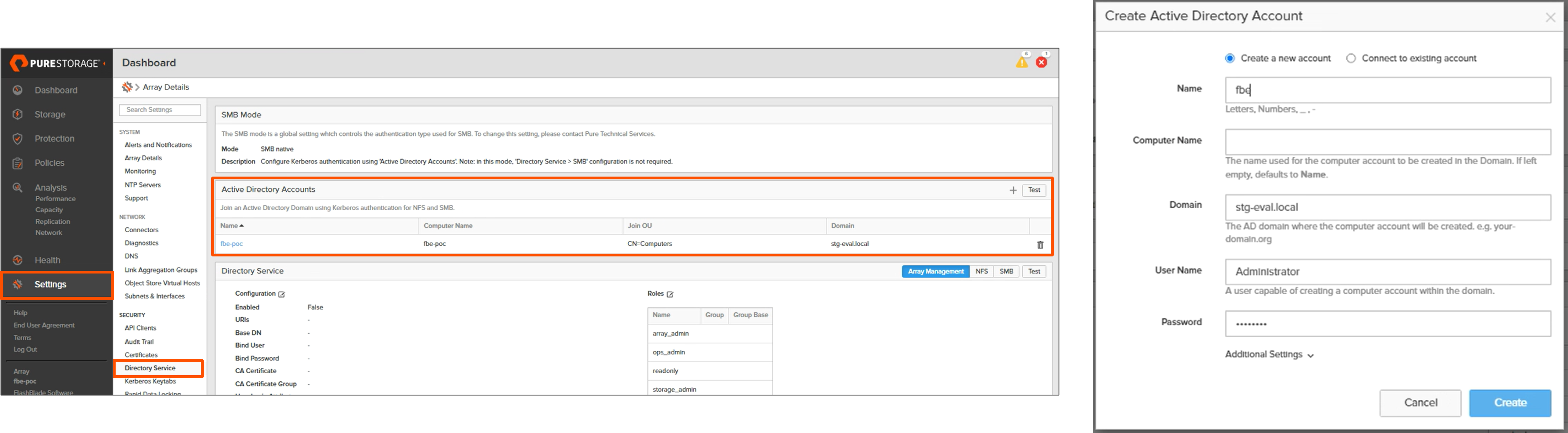
Task: Switch to Array Management tab
Action: [936, 272]
